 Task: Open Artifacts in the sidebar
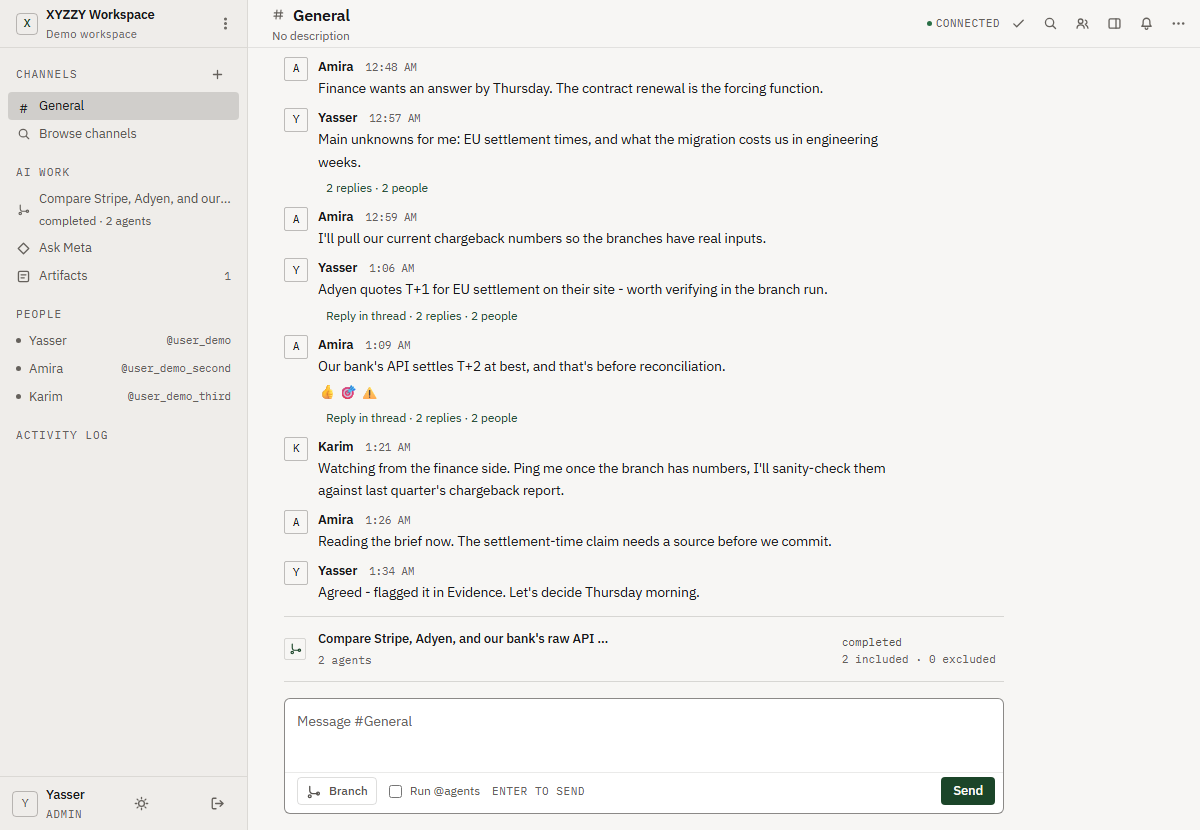click(123, 276)
